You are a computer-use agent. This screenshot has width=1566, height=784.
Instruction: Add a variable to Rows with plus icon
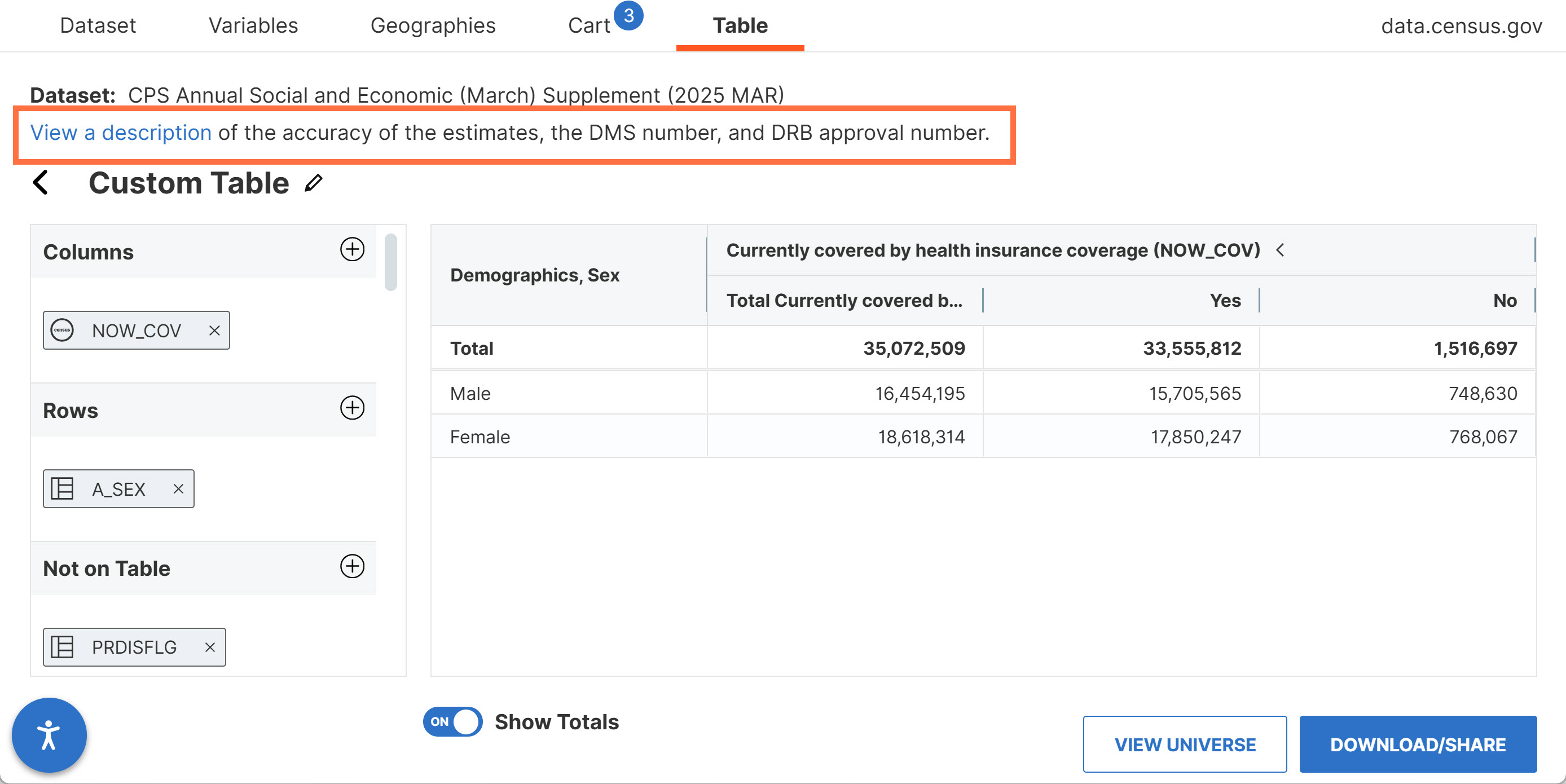point(352,408)
